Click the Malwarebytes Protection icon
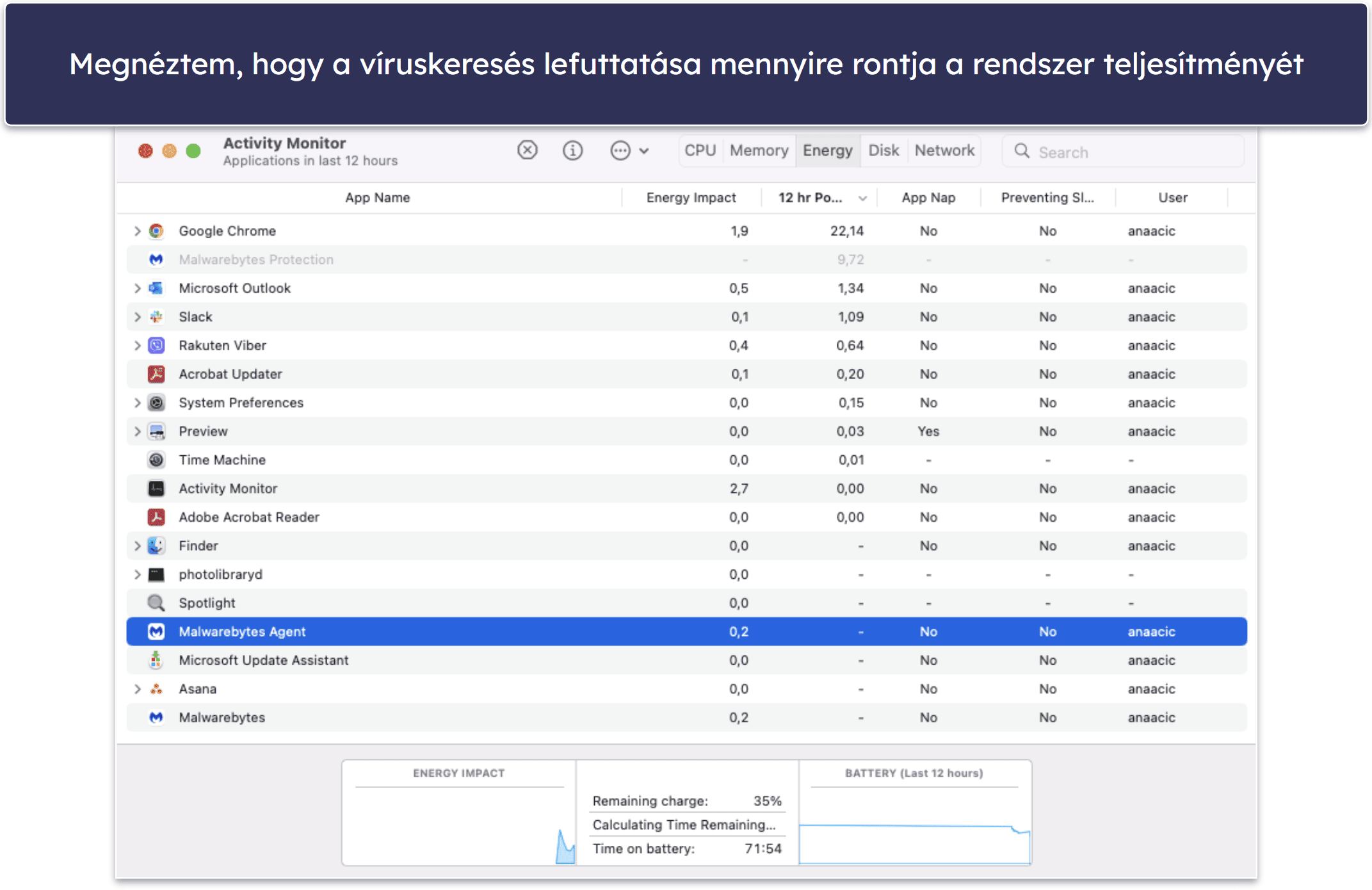Viewport: 1372px width, 890px height. pyautogui.click(x=156, y=259)
